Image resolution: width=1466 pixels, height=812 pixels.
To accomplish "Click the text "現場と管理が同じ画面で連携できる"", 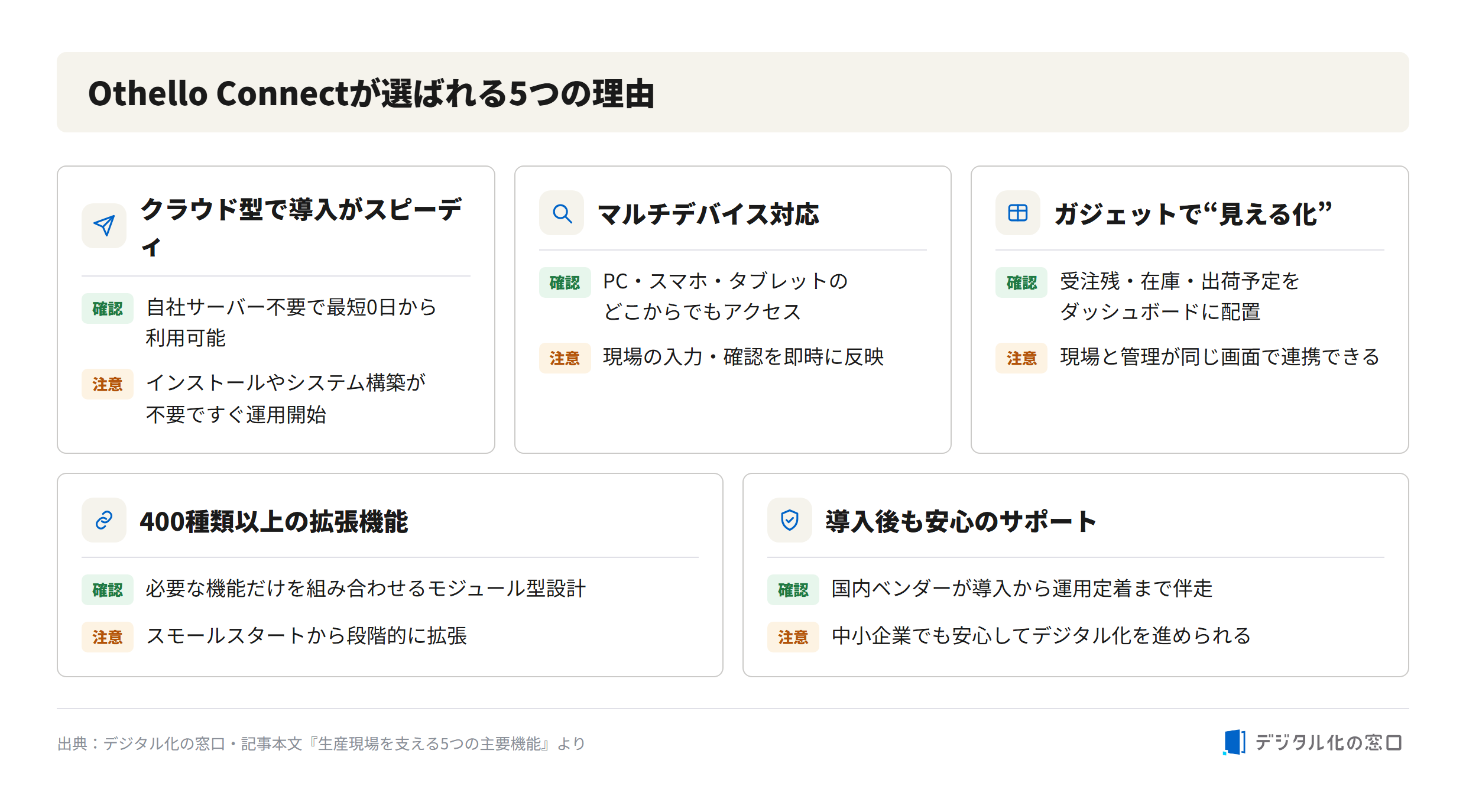I will [1219, 357].
